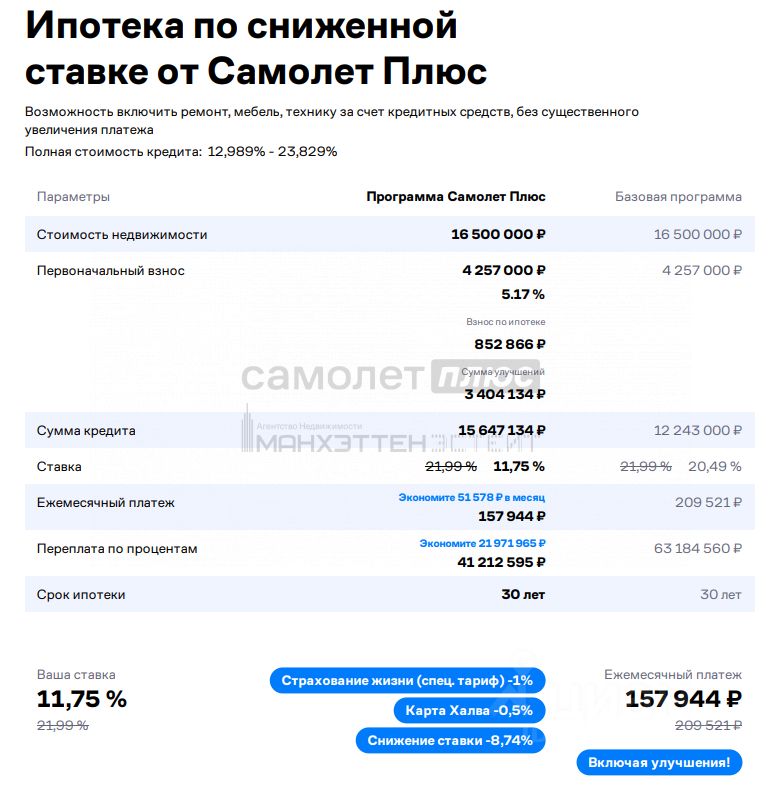Click the improvements amount 3 404 134 ₽
The height and width of the screenshot is (812, 782).
pos(505,395)
